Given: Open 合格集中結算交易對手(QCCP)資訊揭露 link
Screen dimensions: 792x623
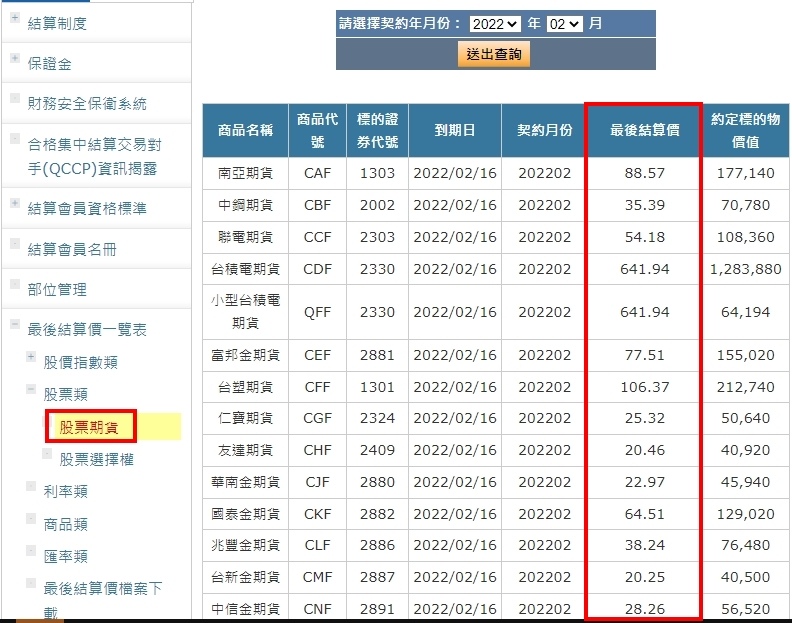Looking at the screenshot, I should pyautogui.click(x=94, y=156).
